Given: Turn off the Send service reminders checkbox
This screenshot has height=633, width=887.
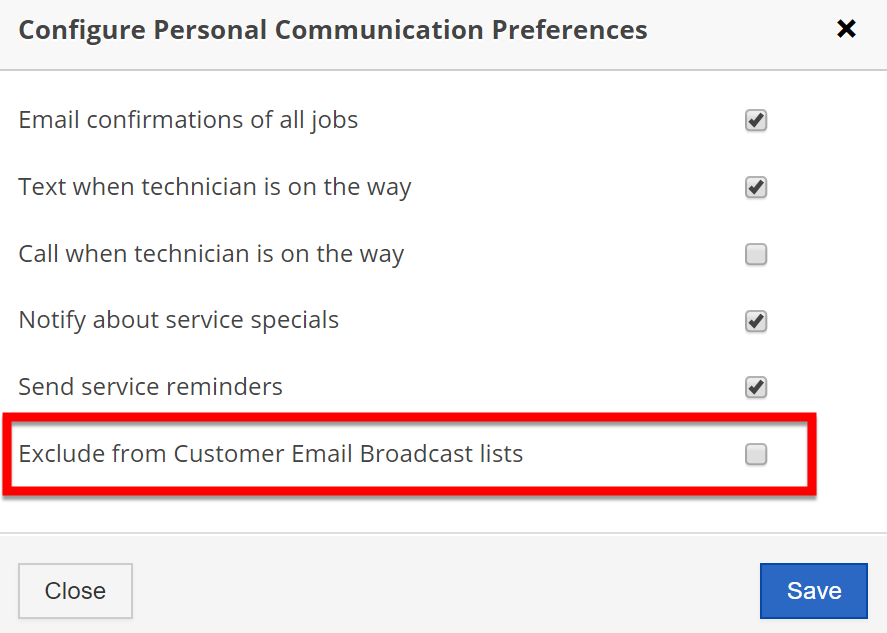Looking at the screenshot, I should (x=756, y=387).
